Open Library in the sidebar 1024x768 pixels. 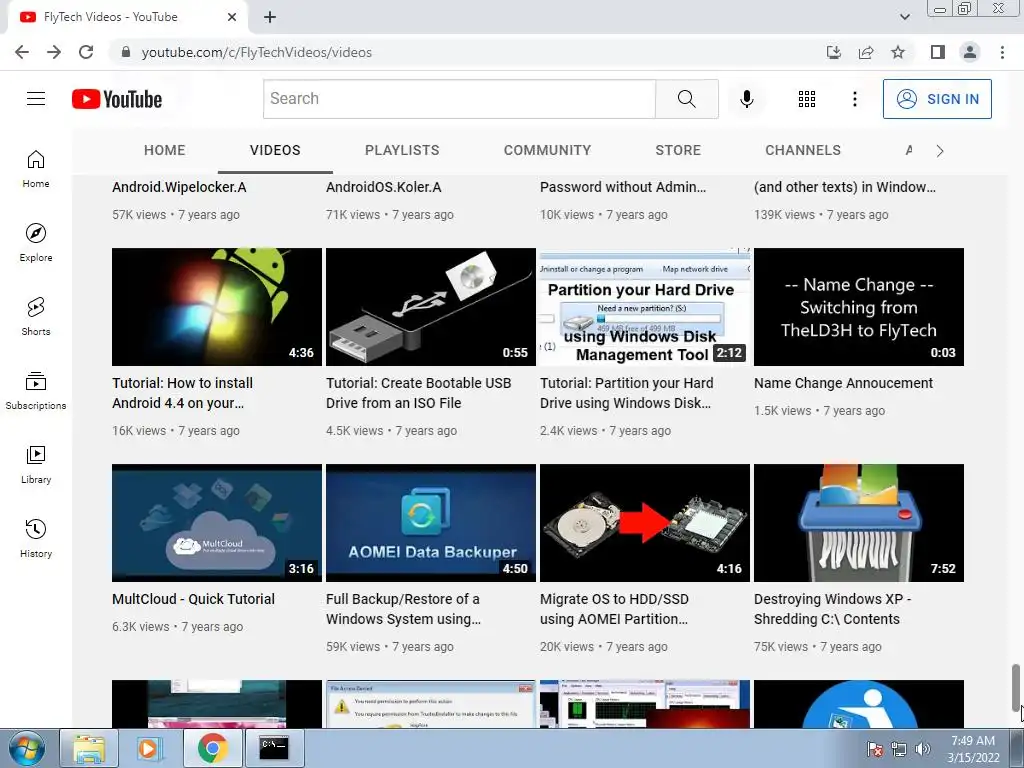tap(36, 464)
